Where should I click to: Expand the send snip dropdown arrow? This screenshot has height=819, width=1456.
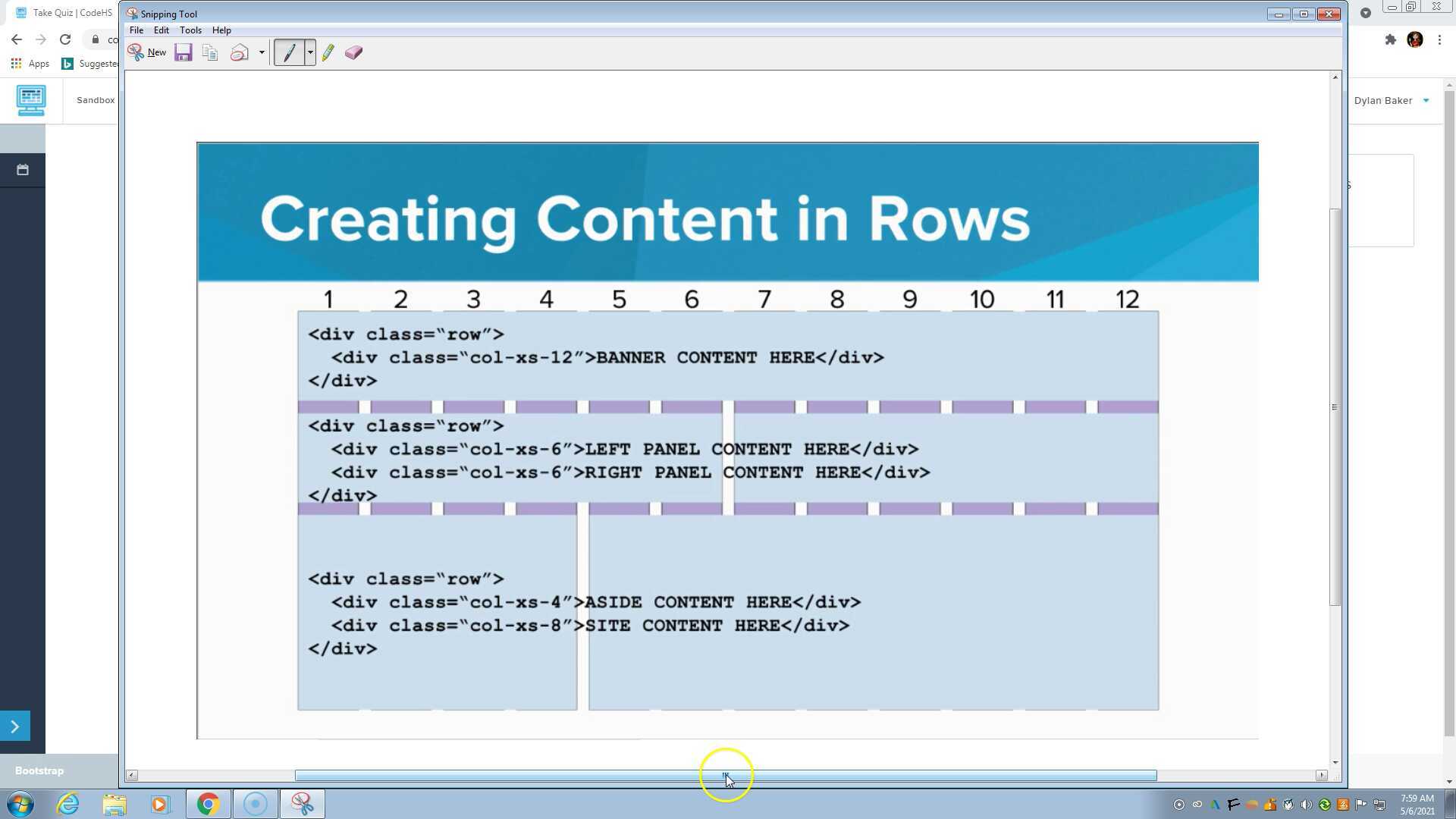(262, 52)
